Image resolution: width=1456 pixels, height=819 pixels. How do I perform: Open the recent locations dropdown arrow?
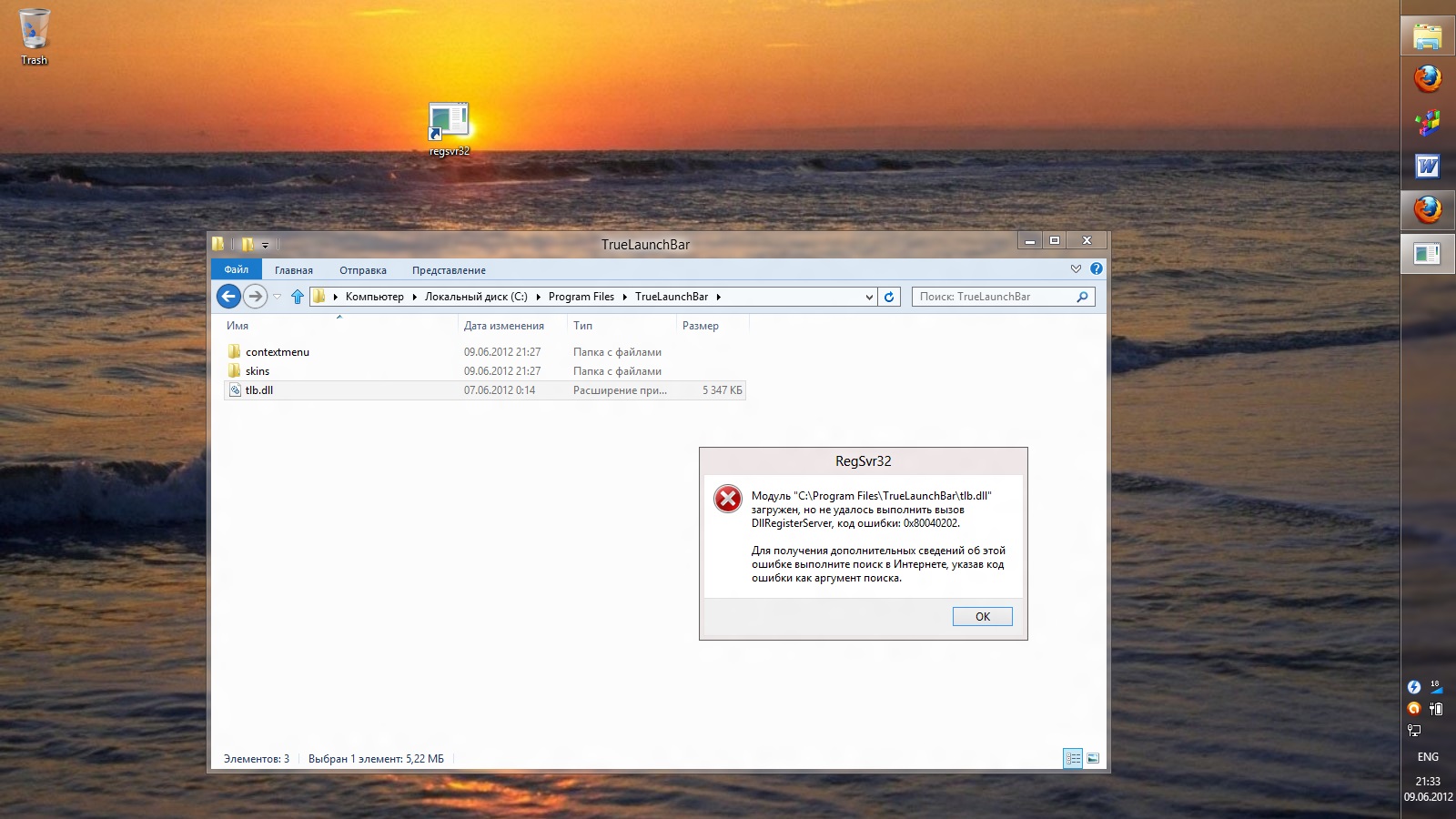tap(278, 297)
